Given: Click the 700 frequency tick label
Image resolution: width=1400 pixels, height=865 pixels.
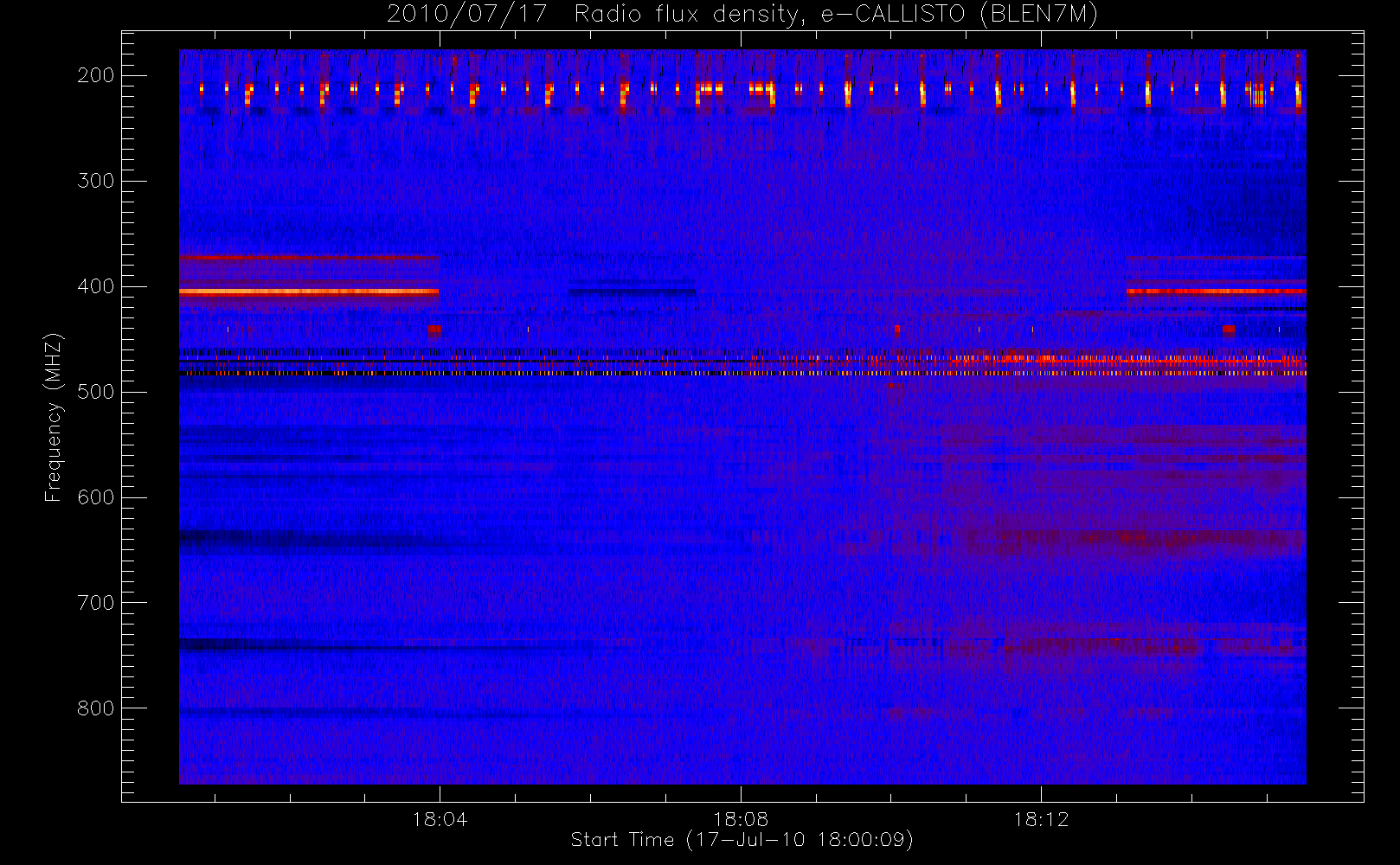Looking at the screenshot, I should point(96,603).
